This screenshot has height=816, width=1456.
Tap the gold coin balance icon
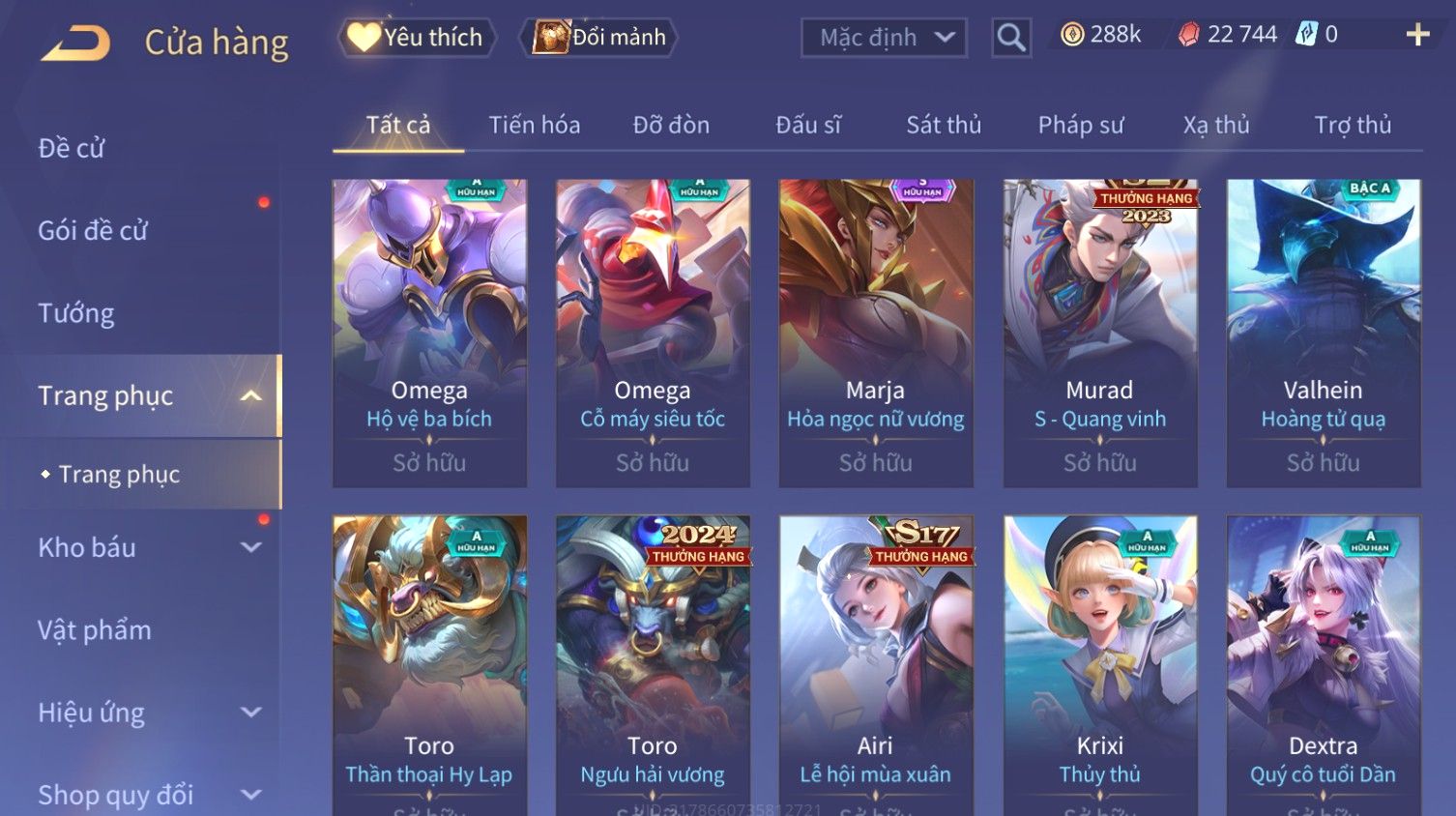(x=1072, y=35)
